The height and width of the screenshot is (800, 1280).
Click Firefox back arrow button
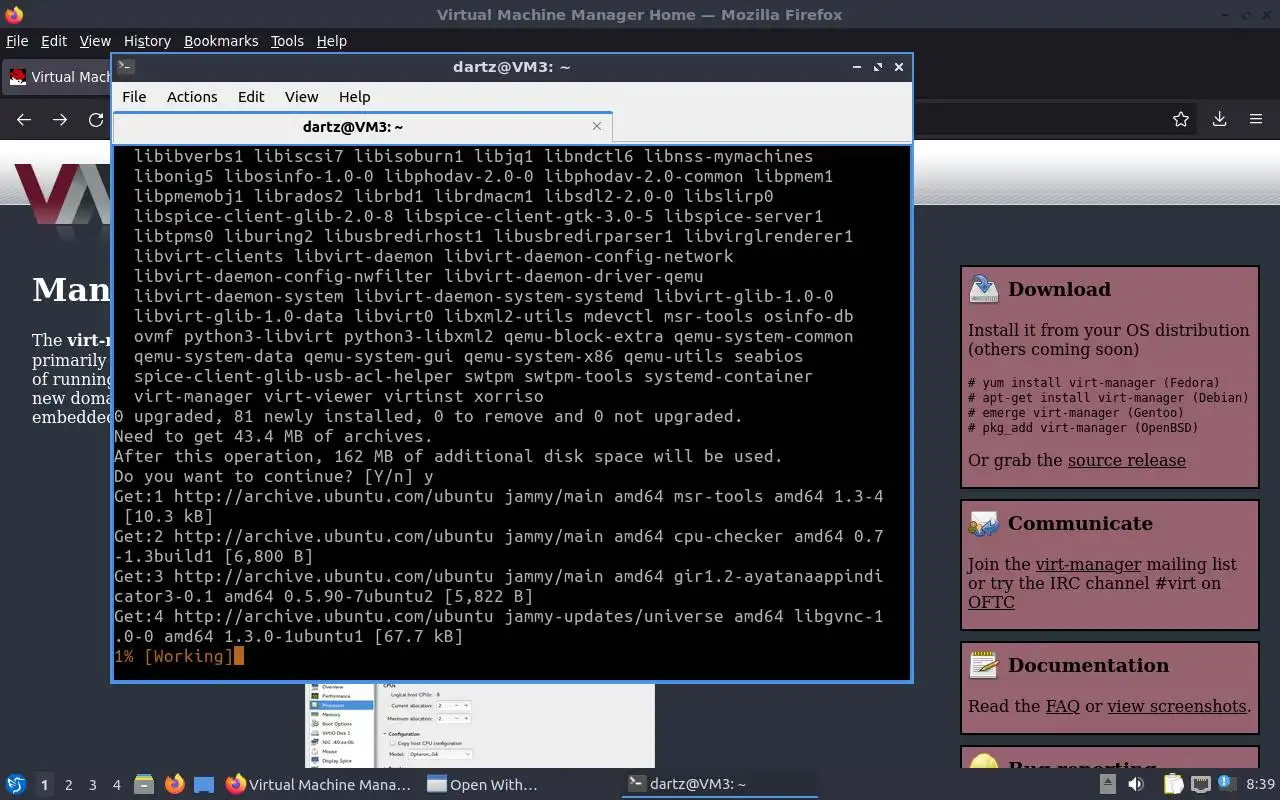[24, 120]
